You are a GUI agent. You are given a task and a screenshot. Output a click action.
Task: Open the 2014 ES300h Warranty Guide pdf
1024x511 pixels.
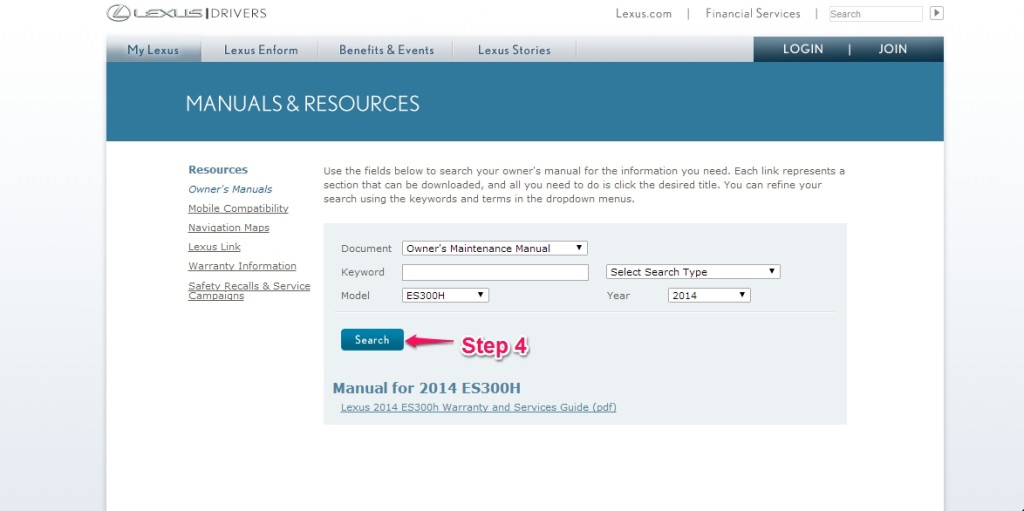(x=478, y=407)
